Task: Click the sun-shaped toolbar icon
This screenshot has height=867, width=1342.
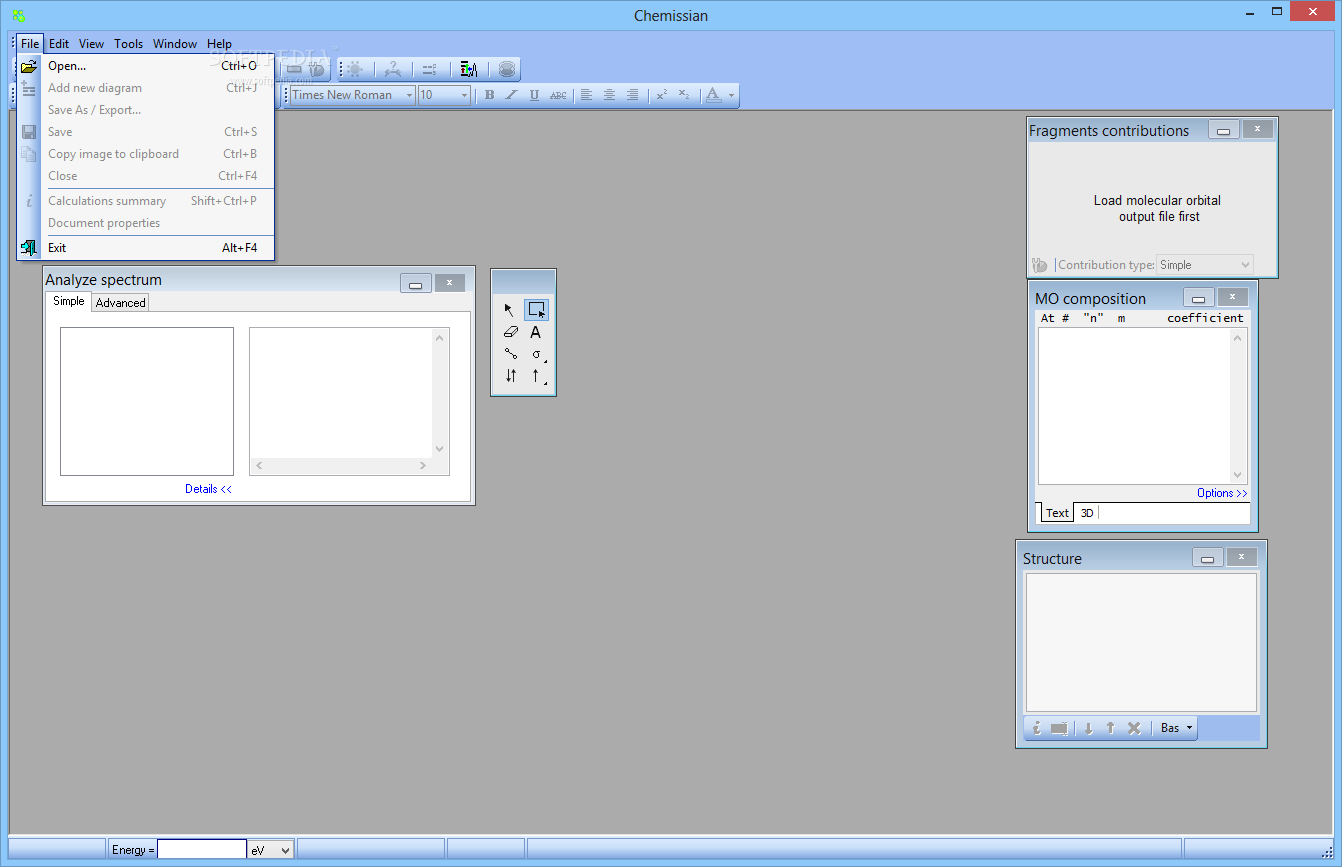Action: click(x=355, y=69)
